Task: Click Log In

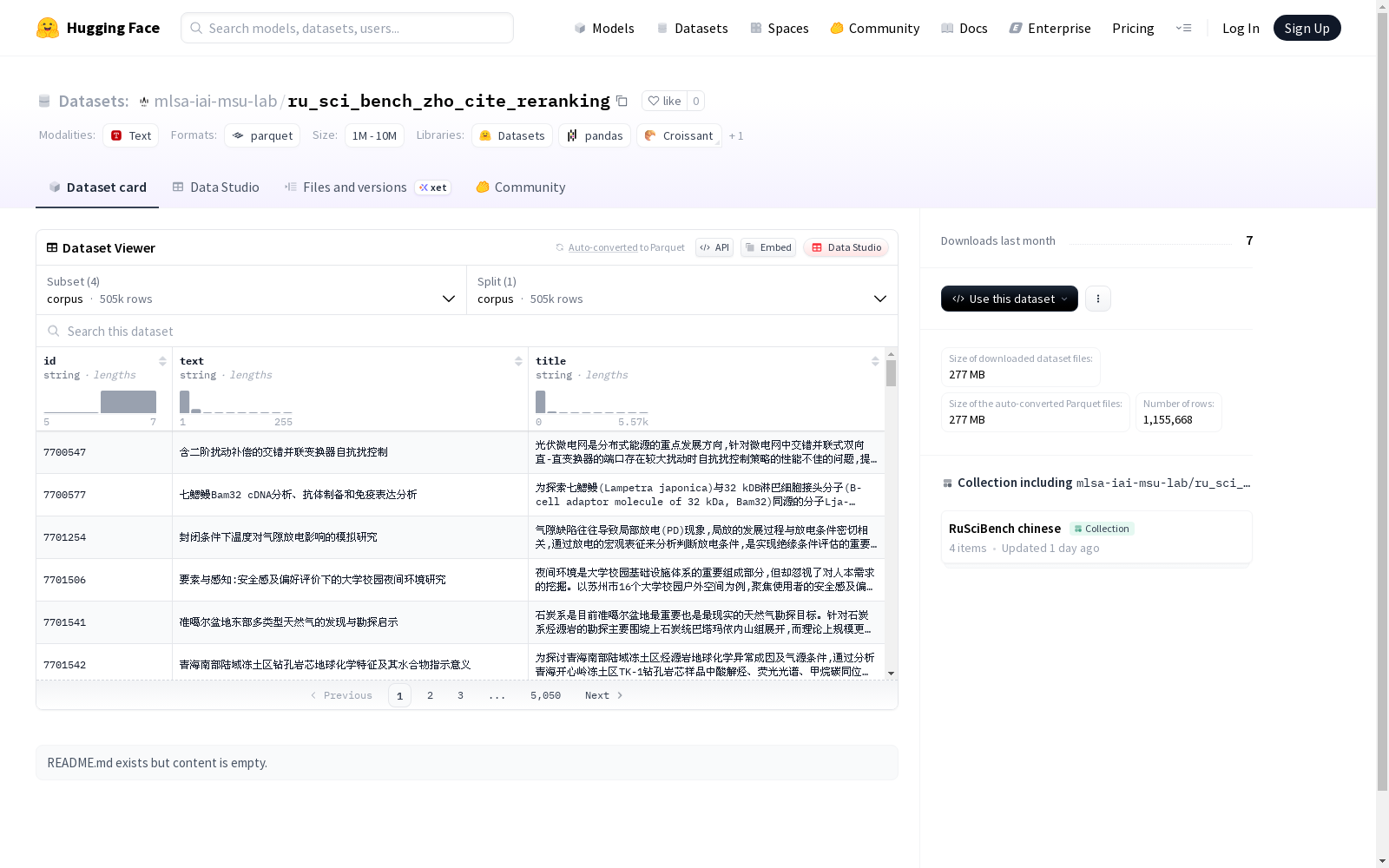Action: click(x=1241, y=28)
